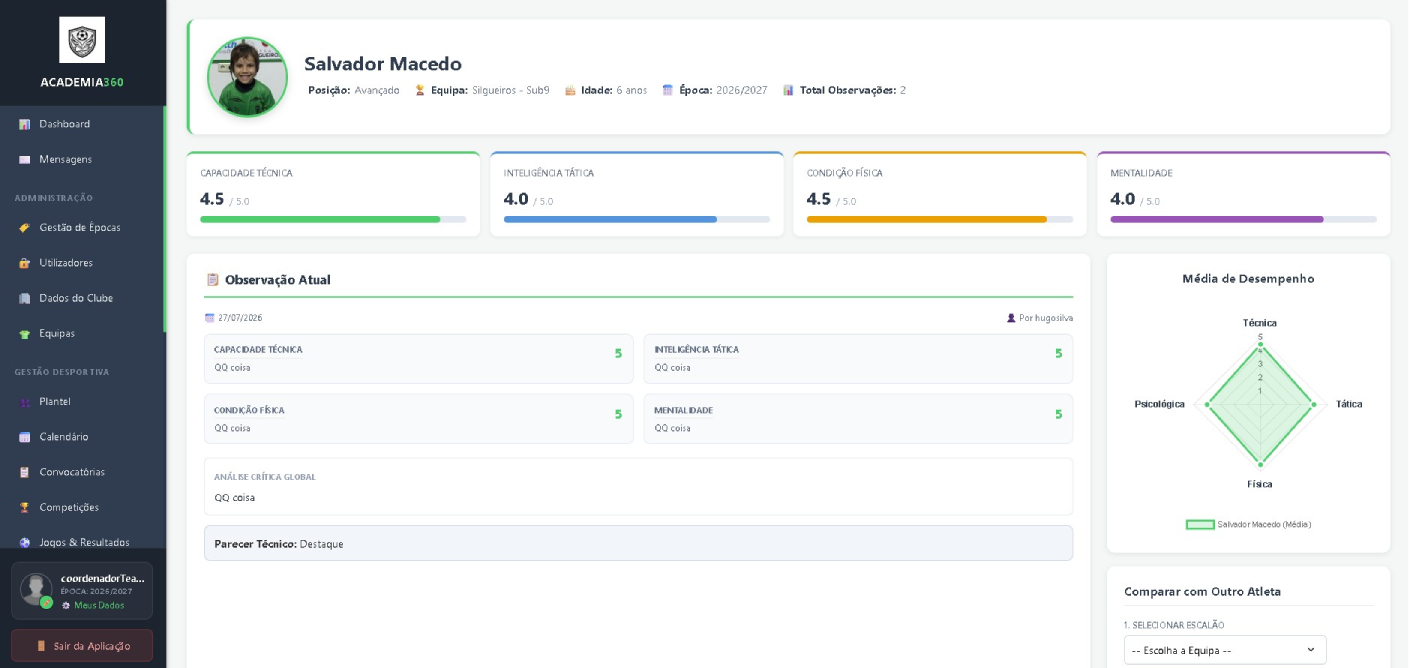Click the gear icon next to Meus Dados

pos(66,605)
